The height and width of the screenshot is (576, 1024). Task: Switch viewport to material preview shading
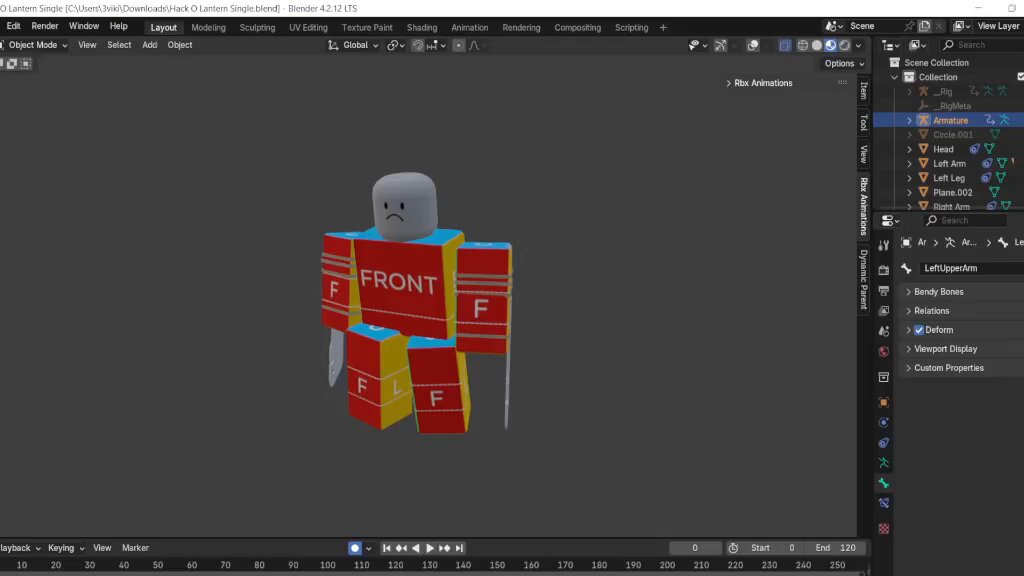[830, 45]
